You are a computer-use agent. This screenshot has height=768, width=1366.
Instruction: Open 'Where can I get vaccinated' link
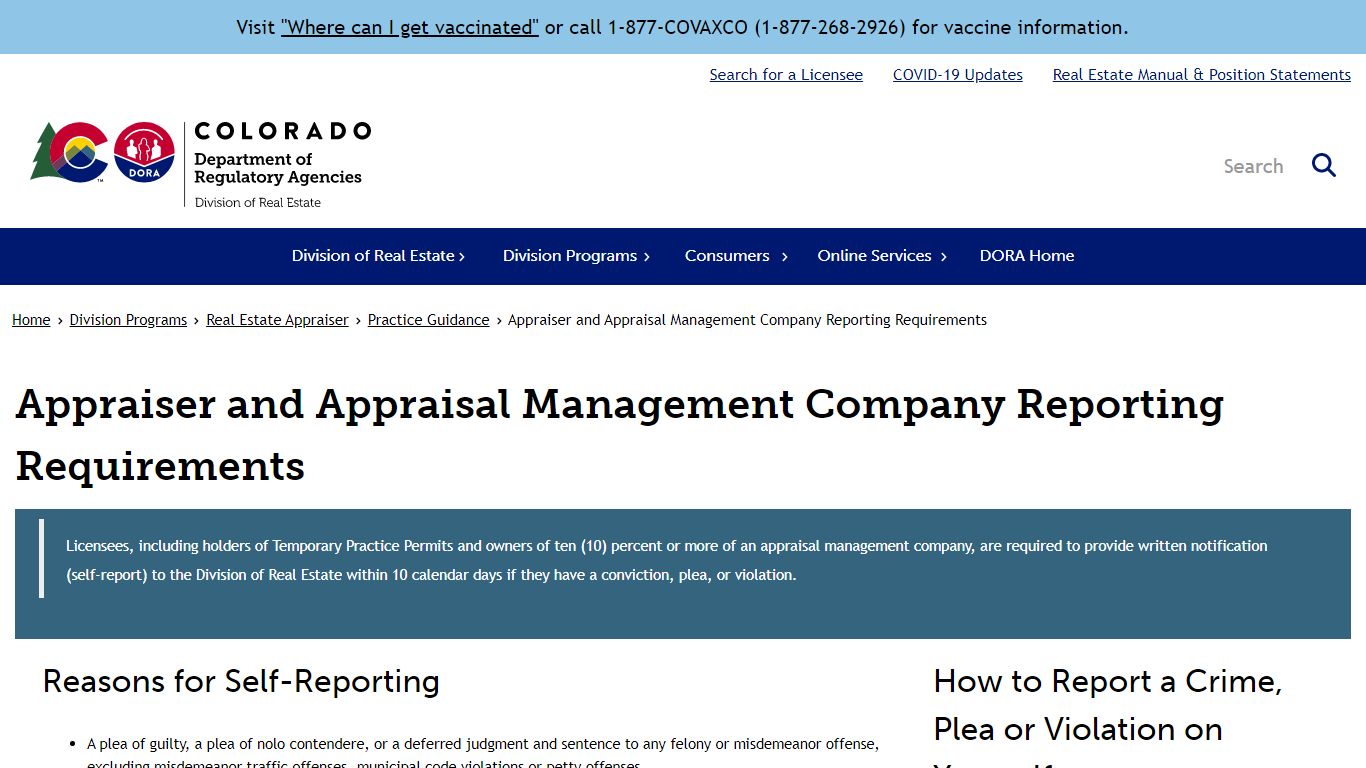(x=410, y=27)
